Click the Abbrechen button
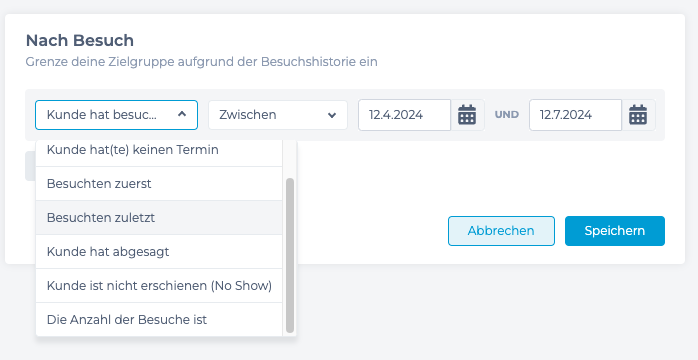Screen dimensions: 698x360 click(x=501, y=231)
